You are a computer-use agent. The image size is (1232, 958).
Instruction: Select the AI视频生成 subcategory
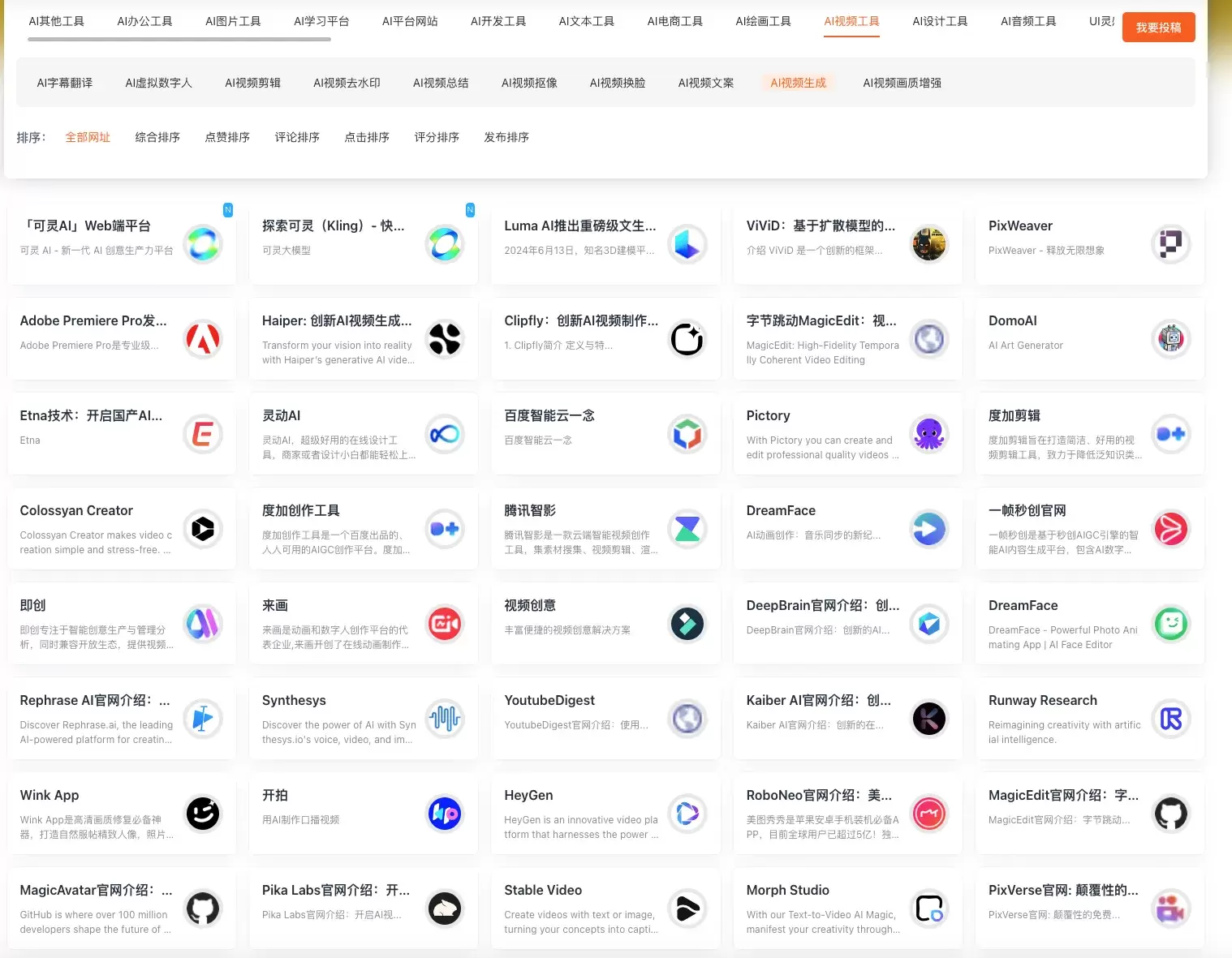(x=799, y=83)
